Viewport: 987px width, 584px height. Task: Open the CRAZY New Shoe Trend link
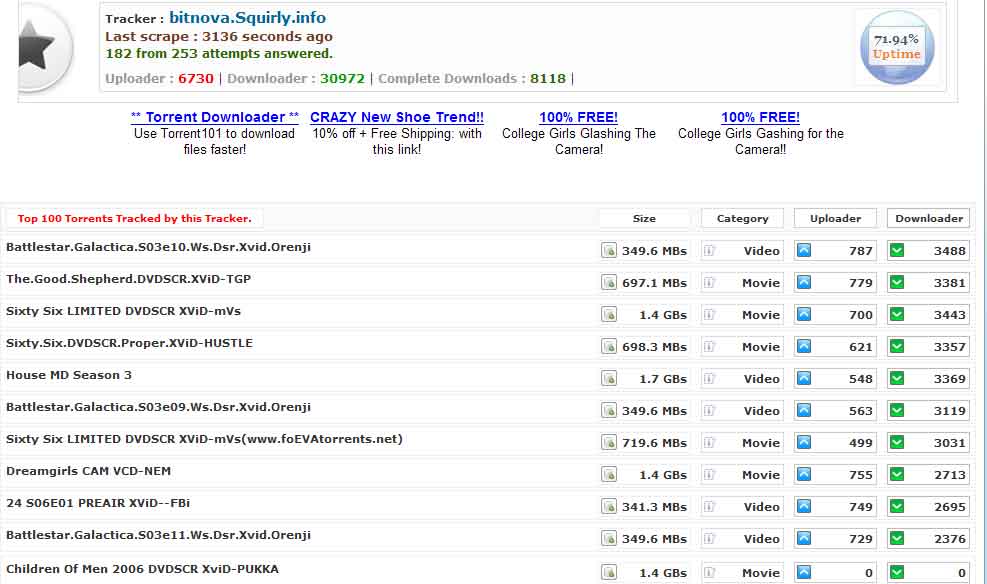point(397,117)
